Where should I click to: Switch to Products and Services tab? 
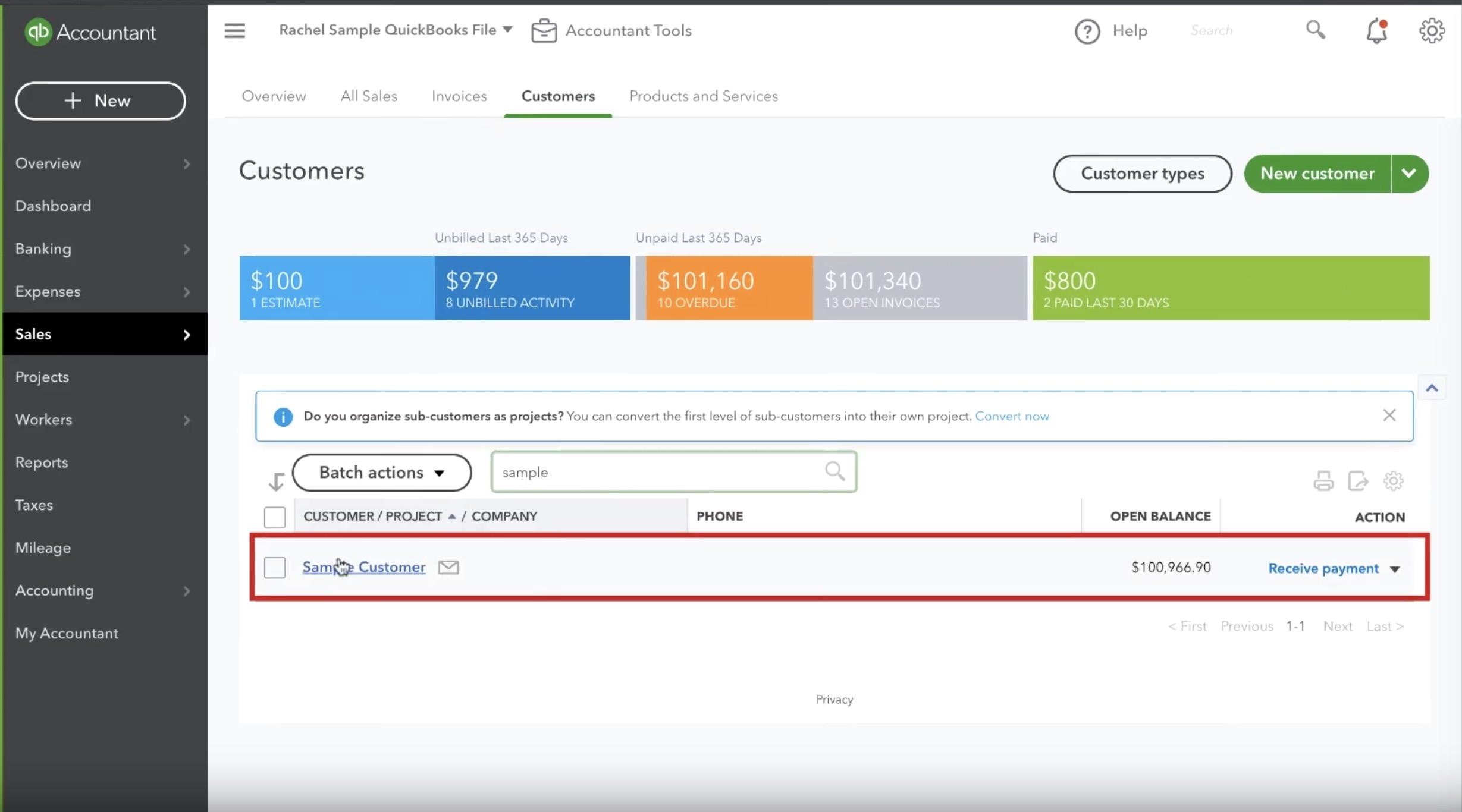point(704,96)
